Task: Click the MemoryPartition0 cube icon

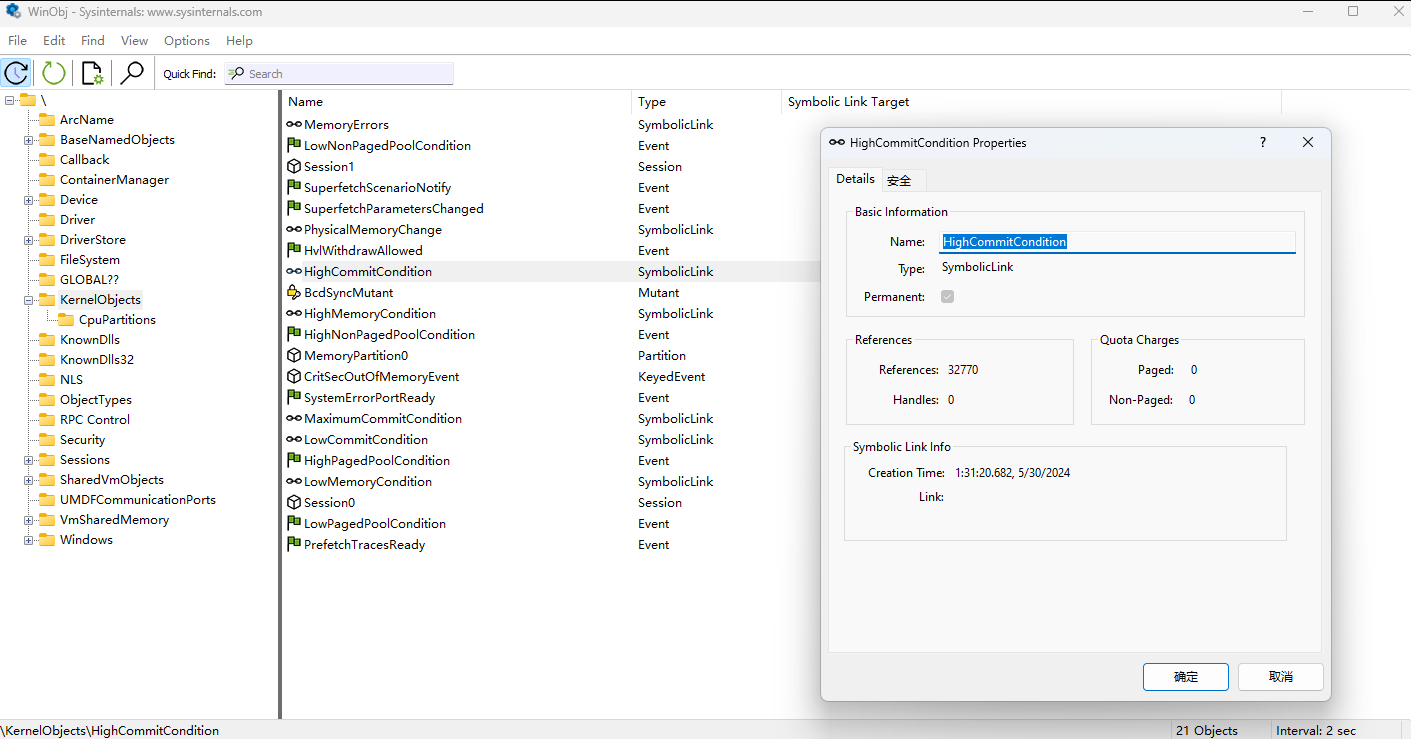Action: (x=294, y=356)
